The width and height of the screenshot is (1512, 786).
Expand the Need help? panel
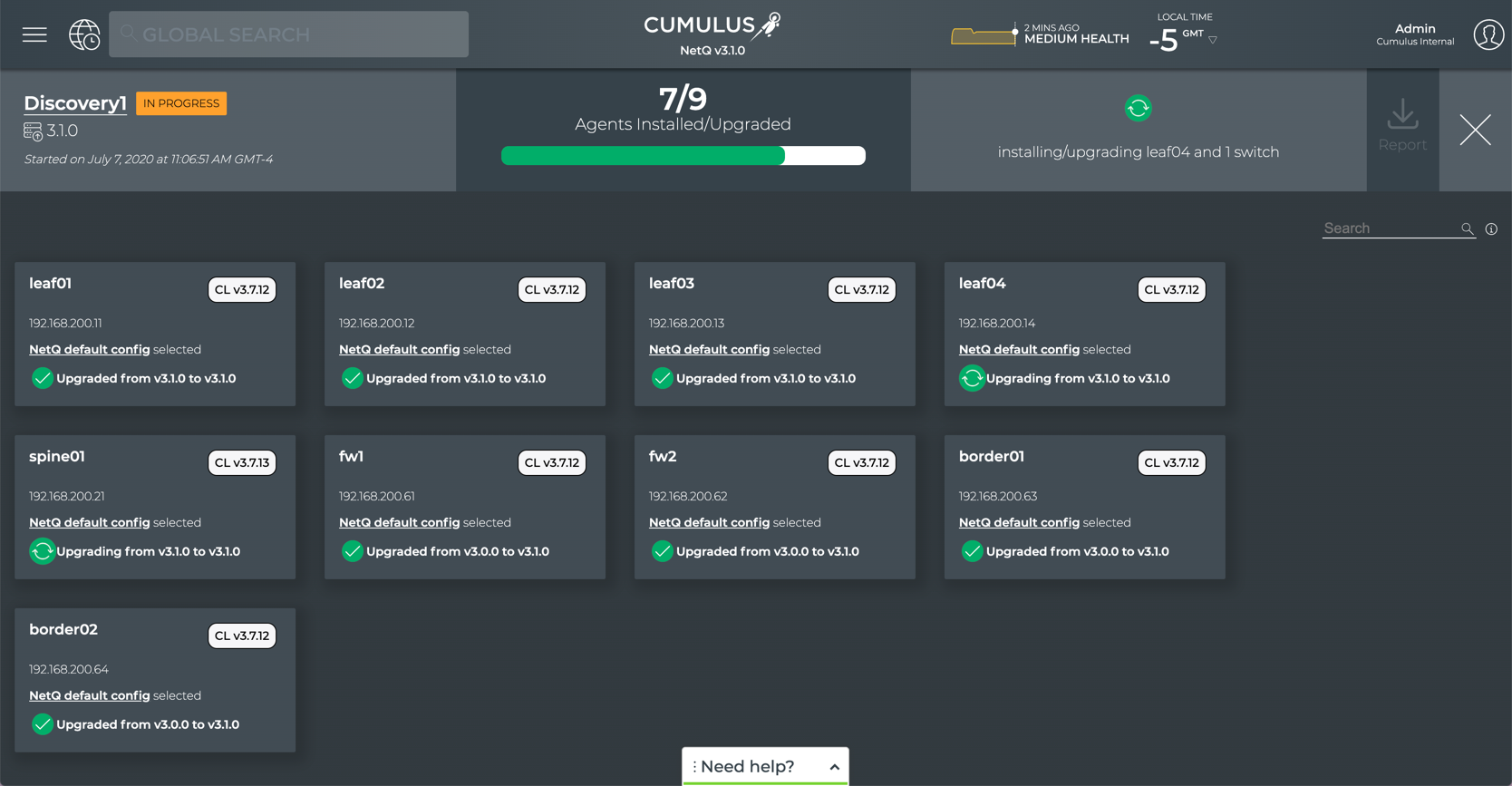765,767
